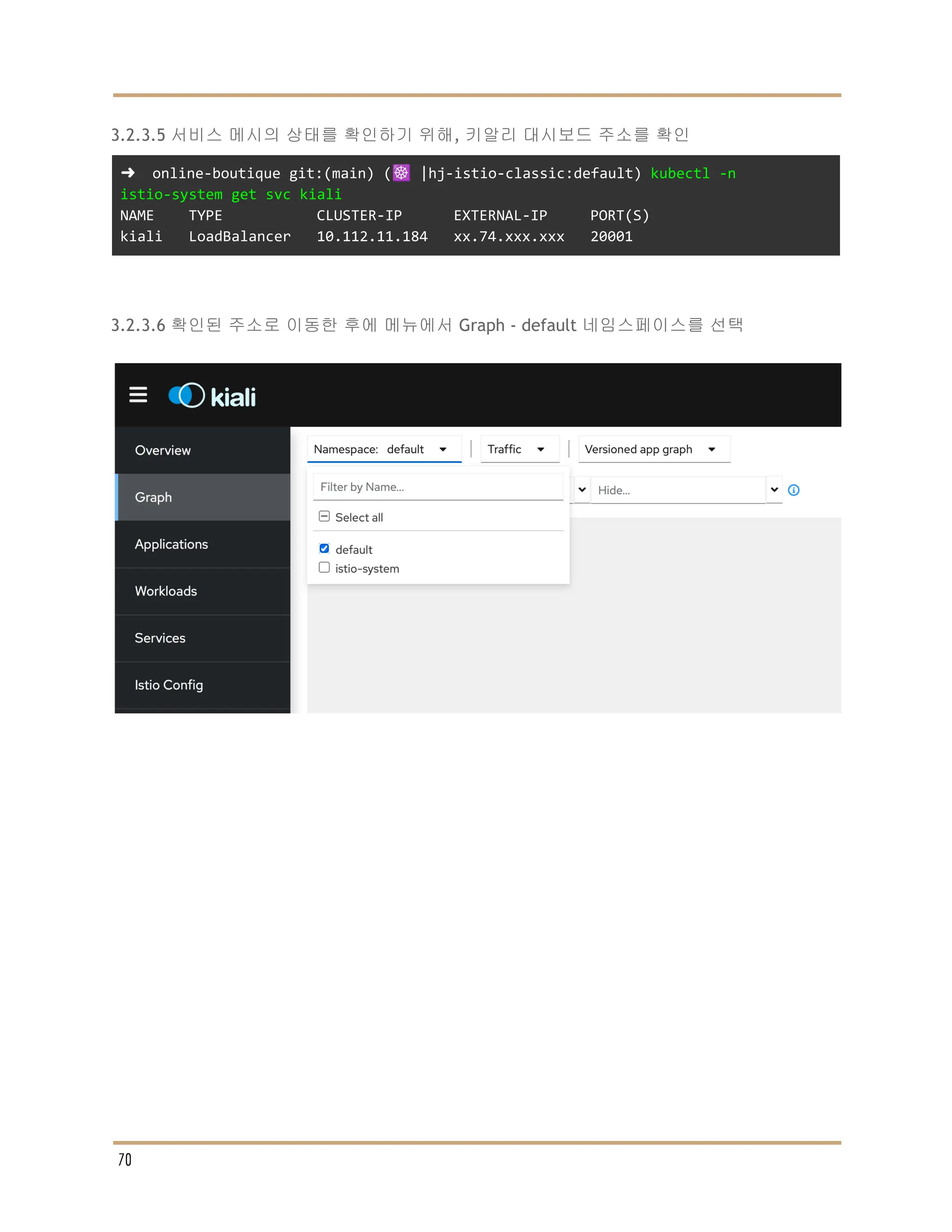
Task: Click the Hide... input field
Action: pos(678,490)
